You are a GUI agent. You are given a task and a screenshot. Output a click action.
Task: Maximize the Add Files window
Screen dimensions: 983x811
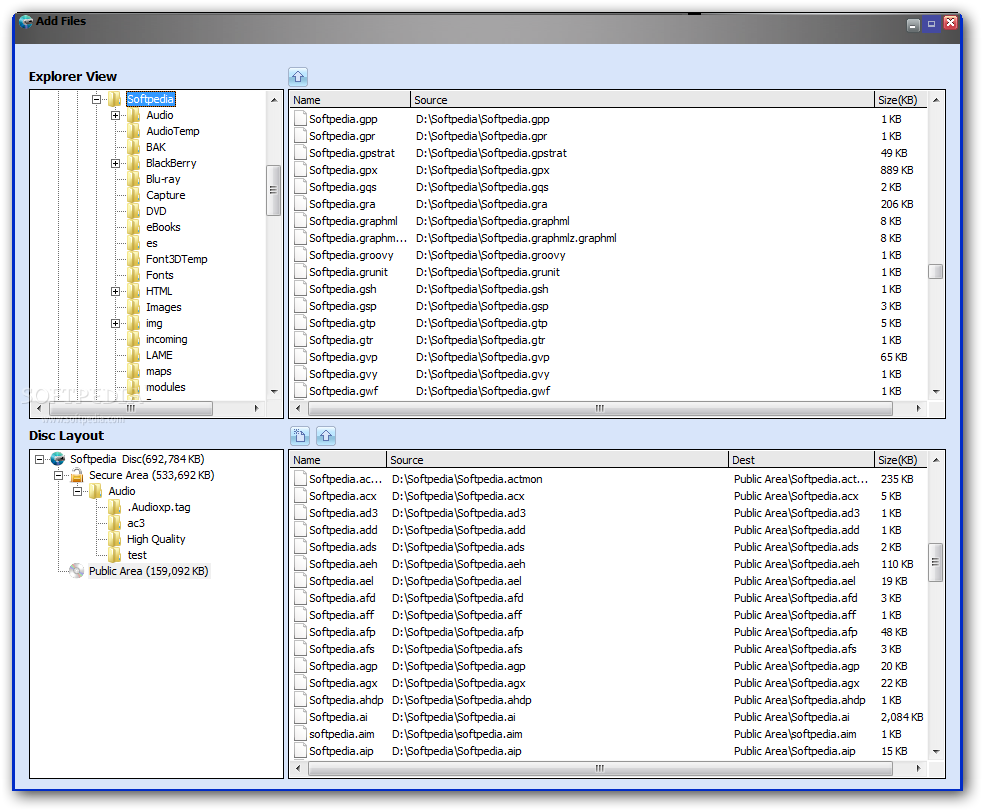coord(932,24)
